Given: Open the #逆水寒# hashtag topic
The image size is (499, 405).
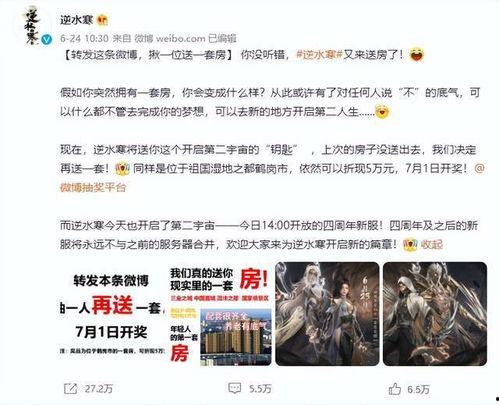Looking at the screenshot, I should [319, 54].
